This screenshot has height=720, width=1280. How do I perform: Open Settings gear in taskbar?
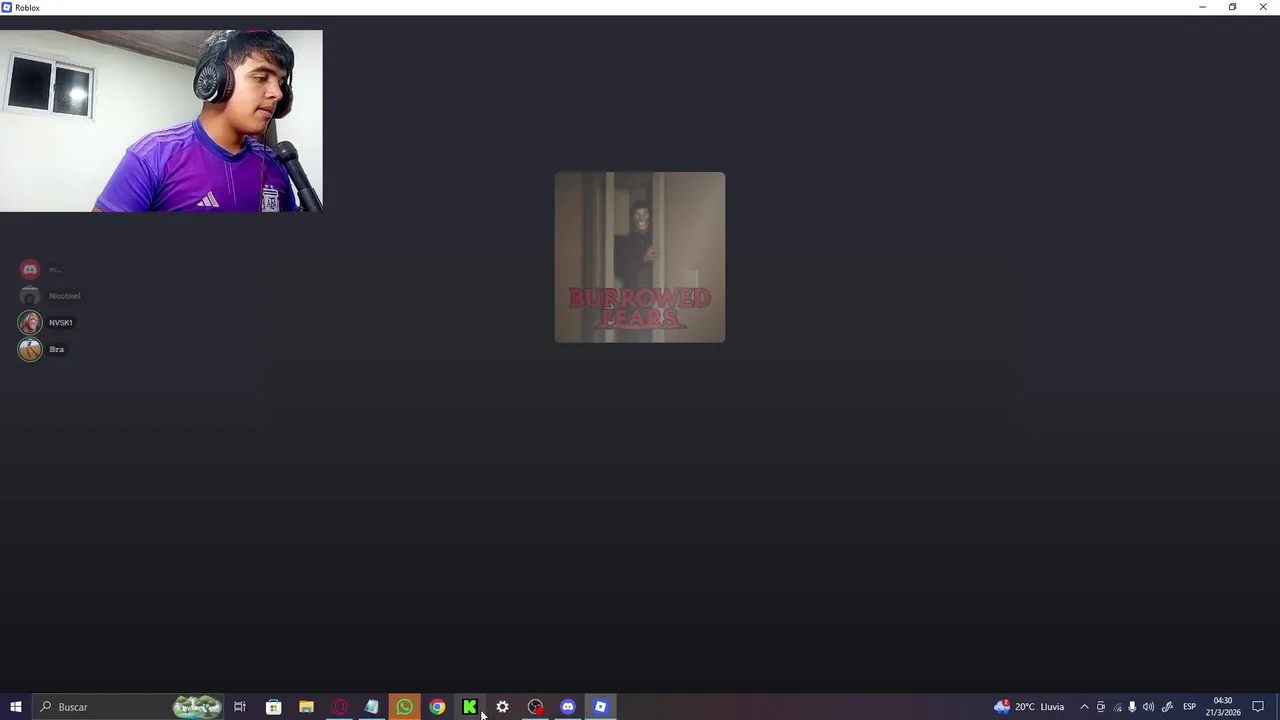pyautogui.click(x=502, y=707)
